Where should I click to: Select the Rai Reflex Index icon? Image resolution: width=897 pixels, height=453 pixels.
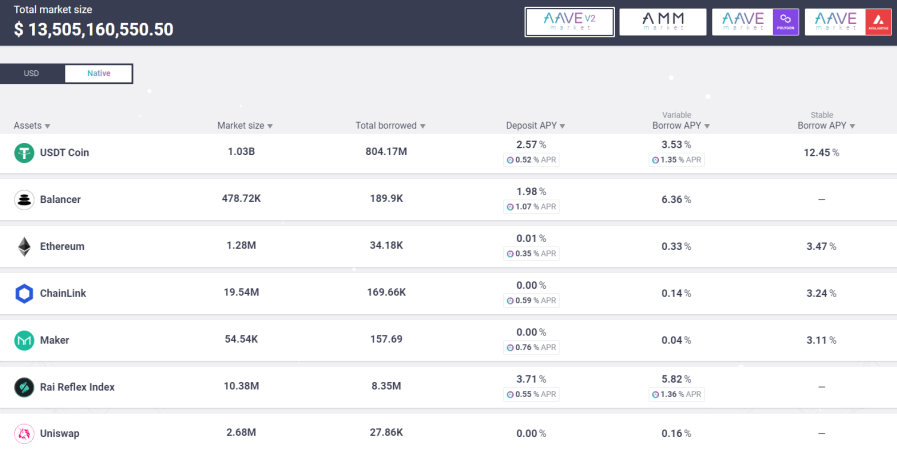coord(24,387)
